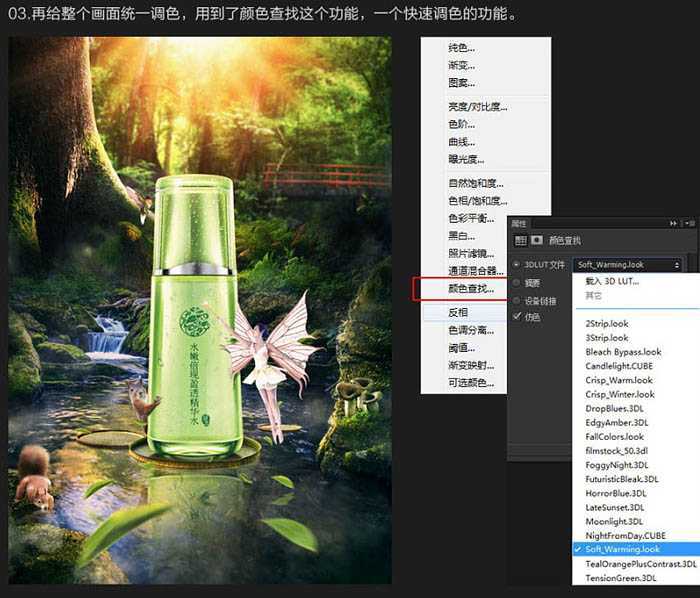Viewport: 700px width, 598px height.
Task: Click the forest product artwork image
Action: (x=200, y=310)
